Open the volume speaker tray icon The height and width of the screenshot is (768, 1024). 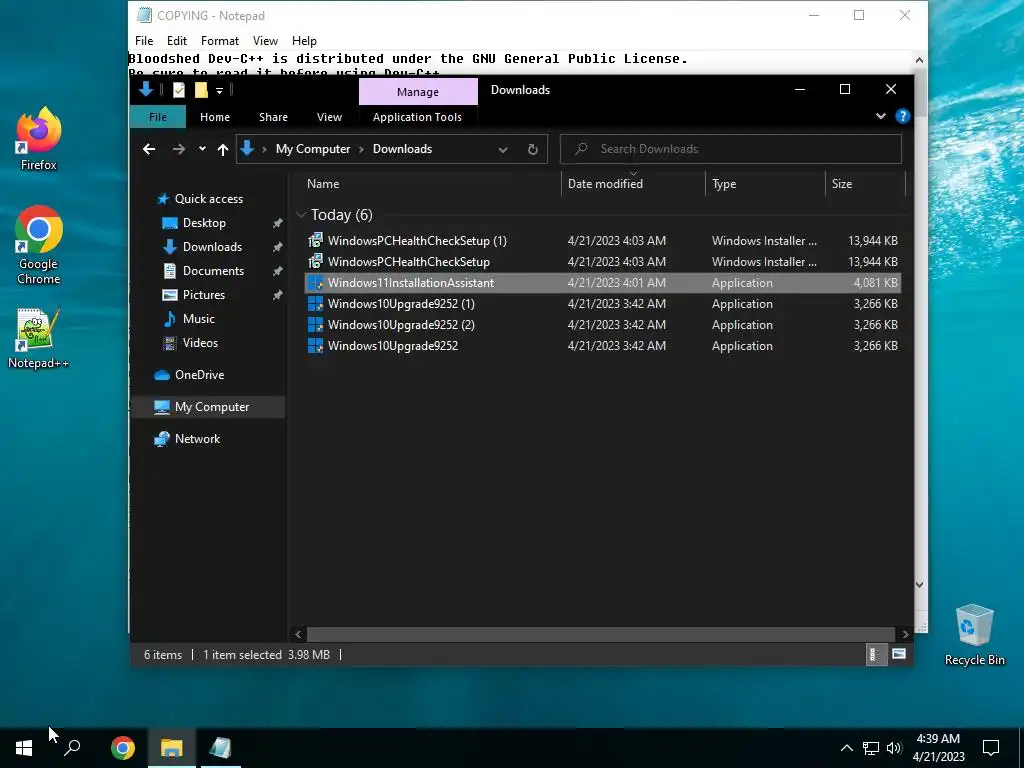(894, 748)
